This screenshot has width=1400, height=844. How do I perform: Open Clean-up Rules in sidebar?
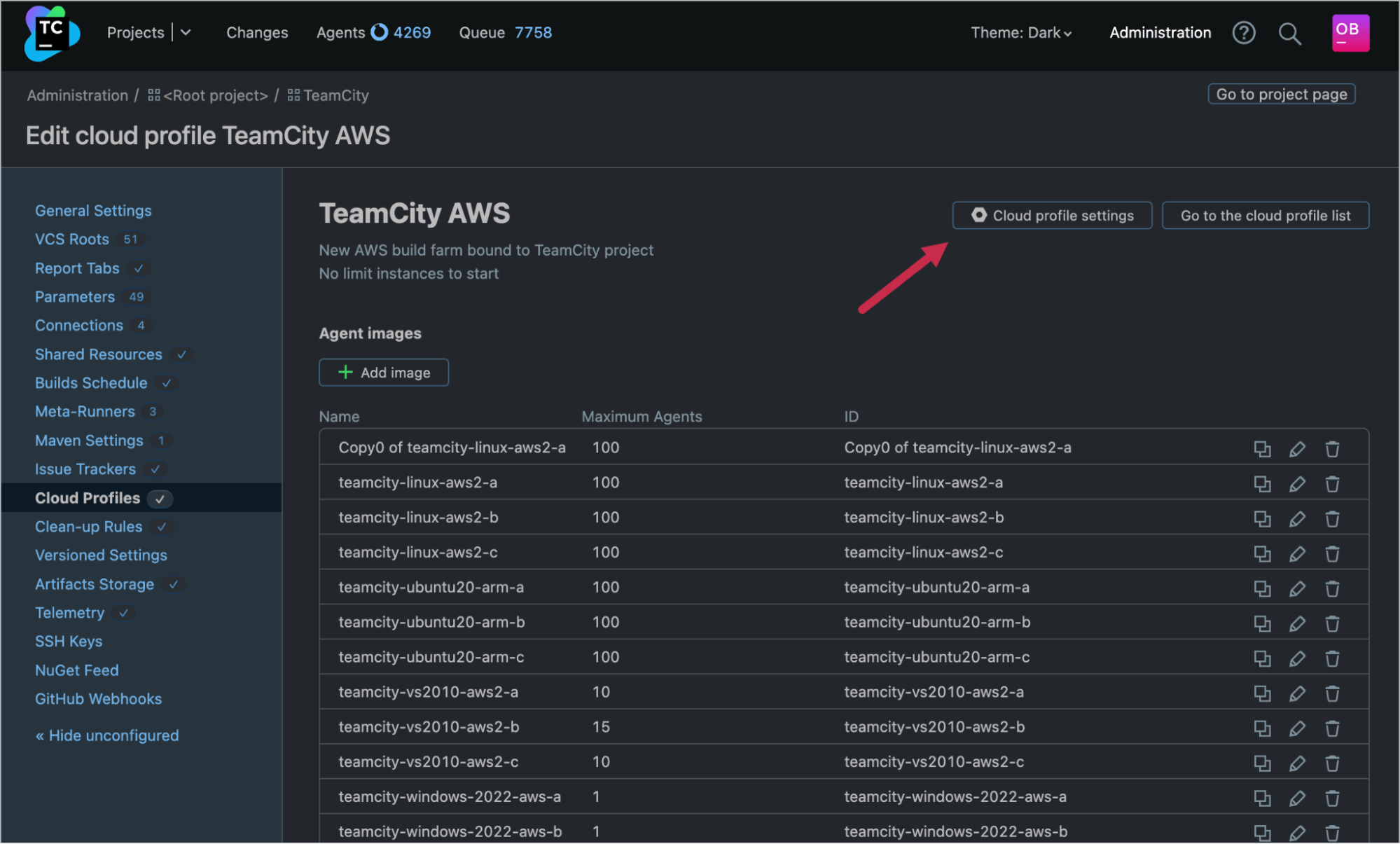[89, 527]
